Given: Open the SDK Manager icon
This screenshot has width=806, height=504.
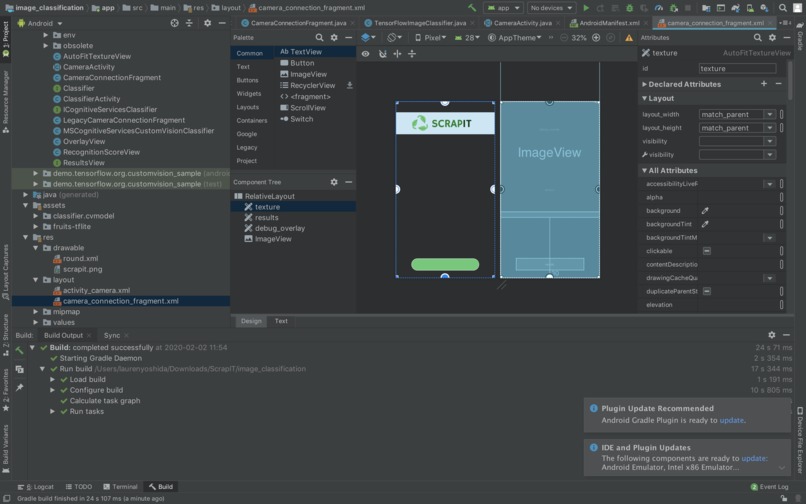Looking at the screenshot, I should (x=764, y=8).
